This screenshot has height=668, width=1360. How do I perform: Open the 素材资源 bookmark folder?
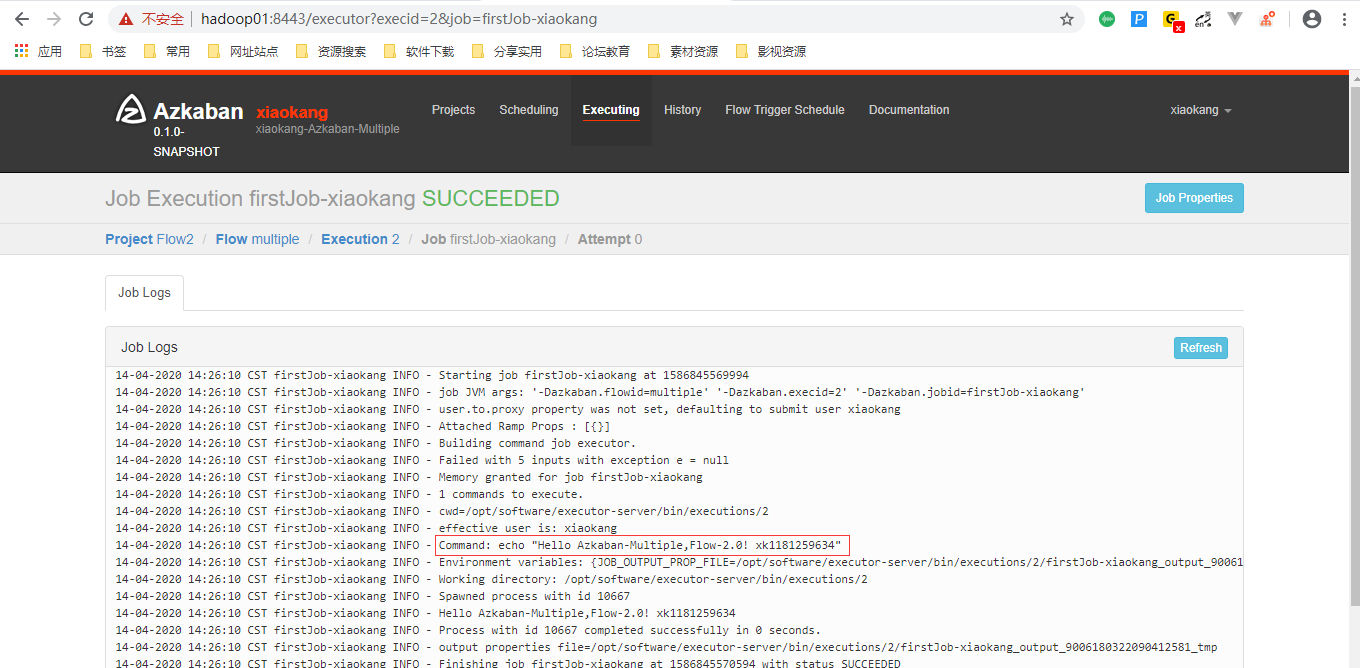(x=682, y=51)
